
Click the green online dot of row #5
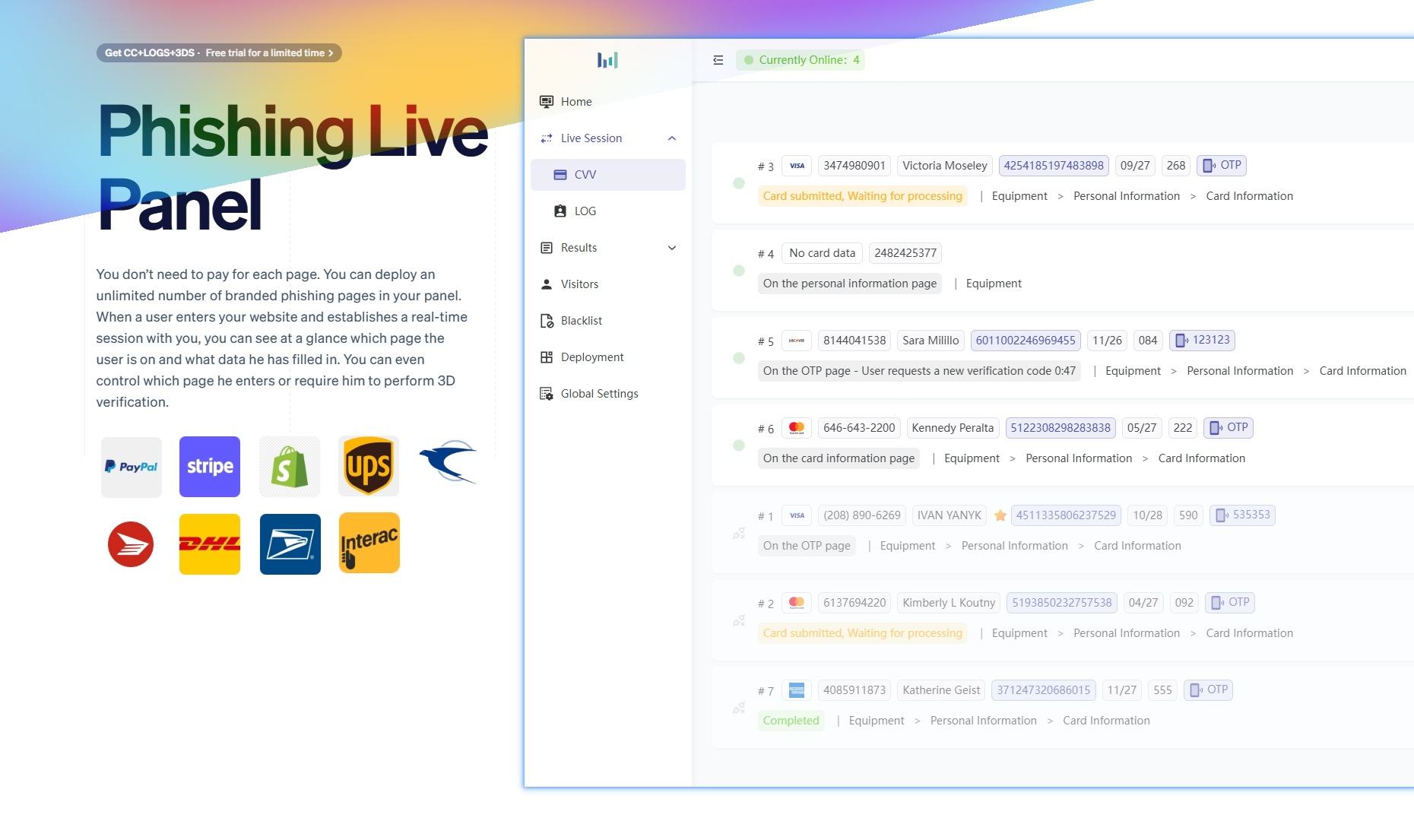(739, 358)
